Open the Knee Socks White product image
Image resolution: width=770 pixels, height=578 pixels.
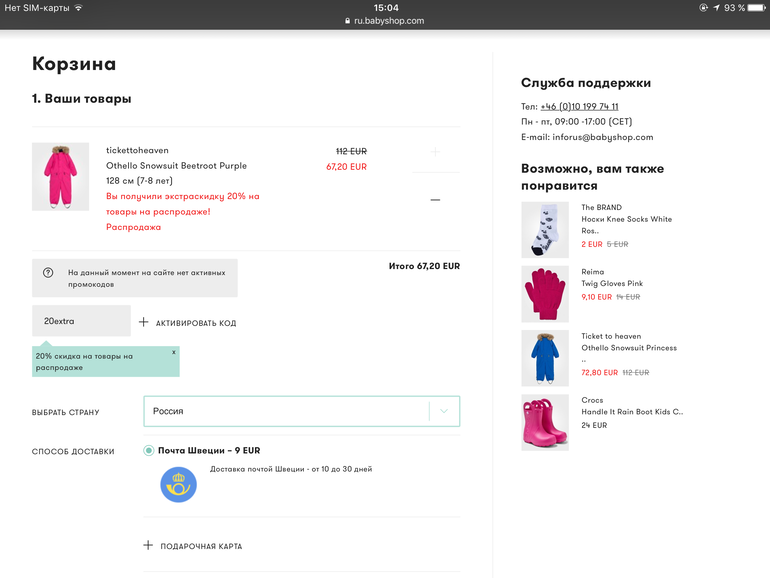545,230
